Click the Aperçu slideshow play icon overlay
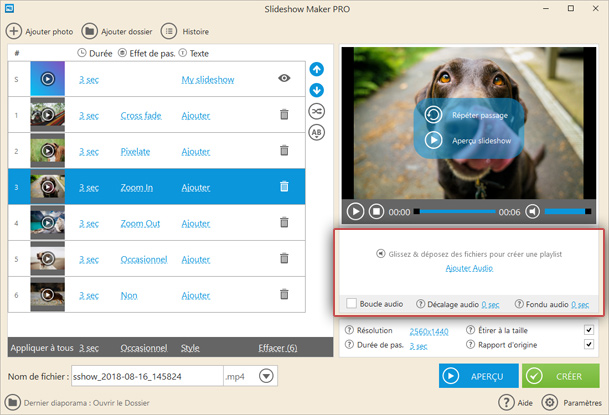This screenshot has width=609, height=415. (433, 140)
